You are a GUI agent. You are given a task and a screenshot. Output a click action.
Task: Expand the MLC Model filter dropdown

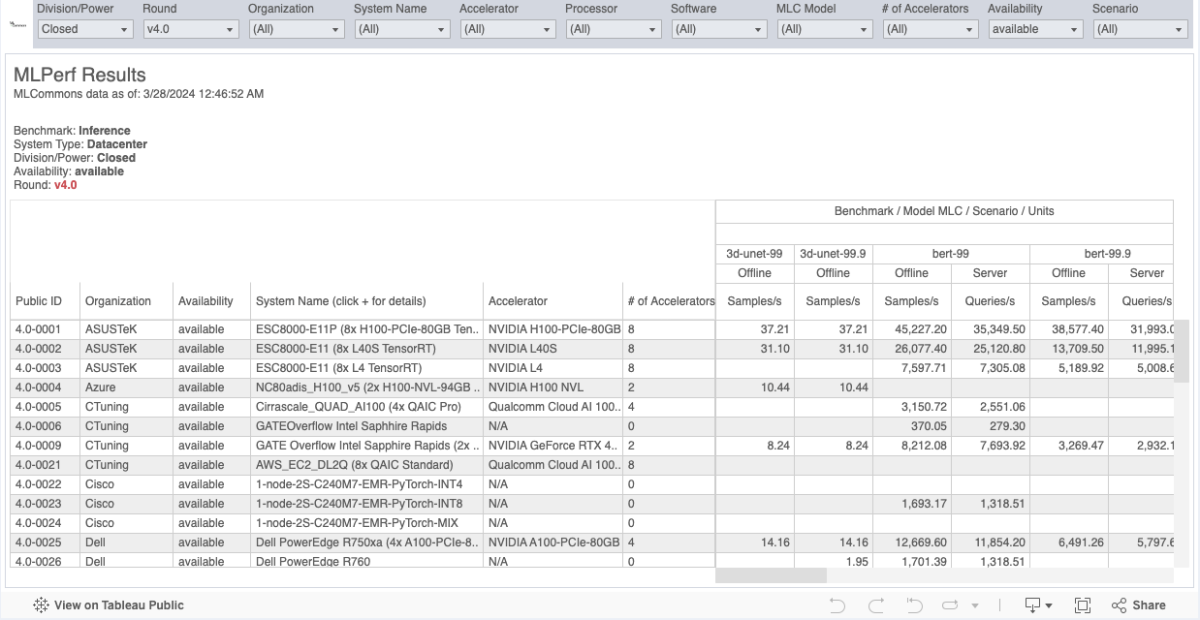[x=825, y=29]
